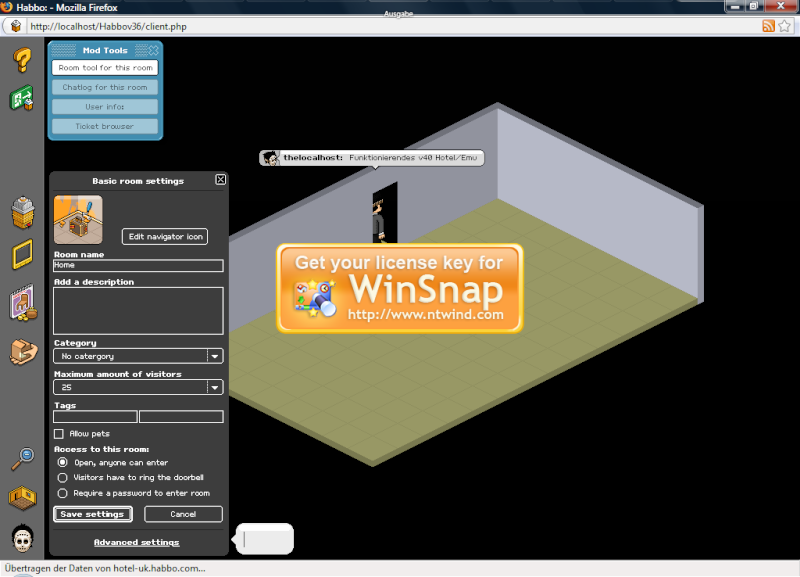Screen dimensions: 800x577
Task: Click the "thelocalhost:" name in the chat bubble
Action: coord(313,158)
